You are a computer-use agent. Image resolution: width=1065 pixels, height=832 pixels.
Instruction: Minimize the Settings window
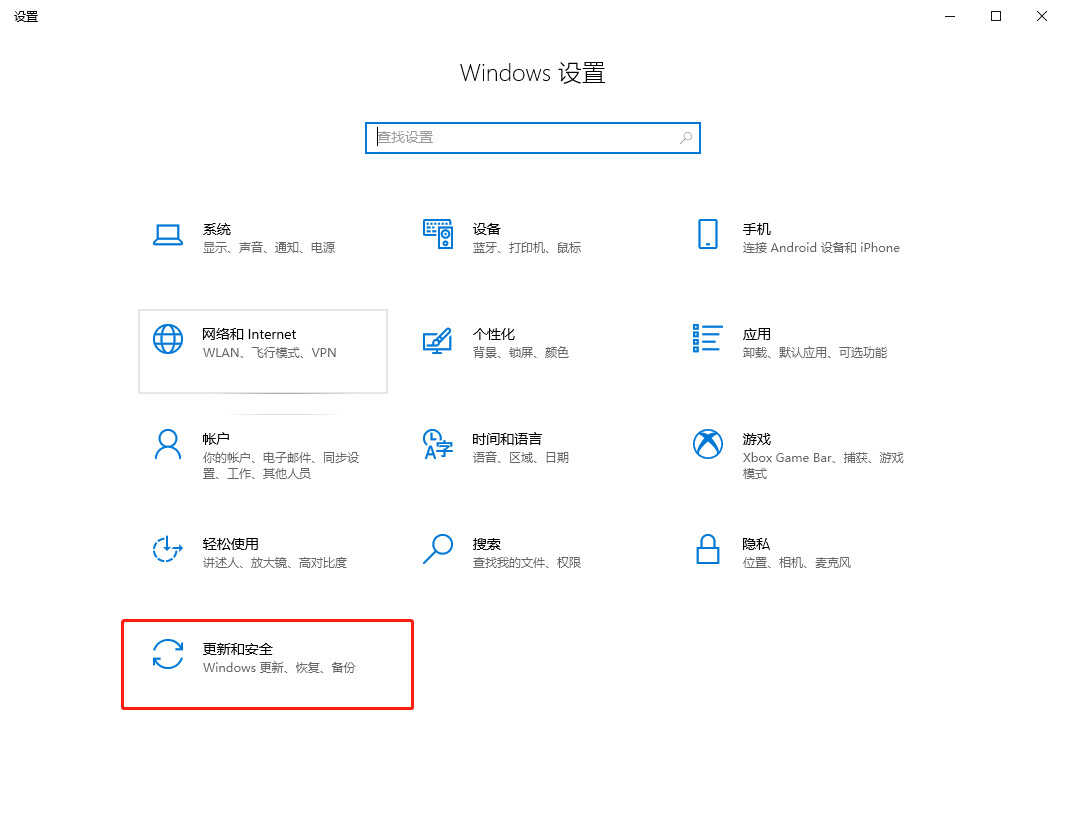(950, 16)
